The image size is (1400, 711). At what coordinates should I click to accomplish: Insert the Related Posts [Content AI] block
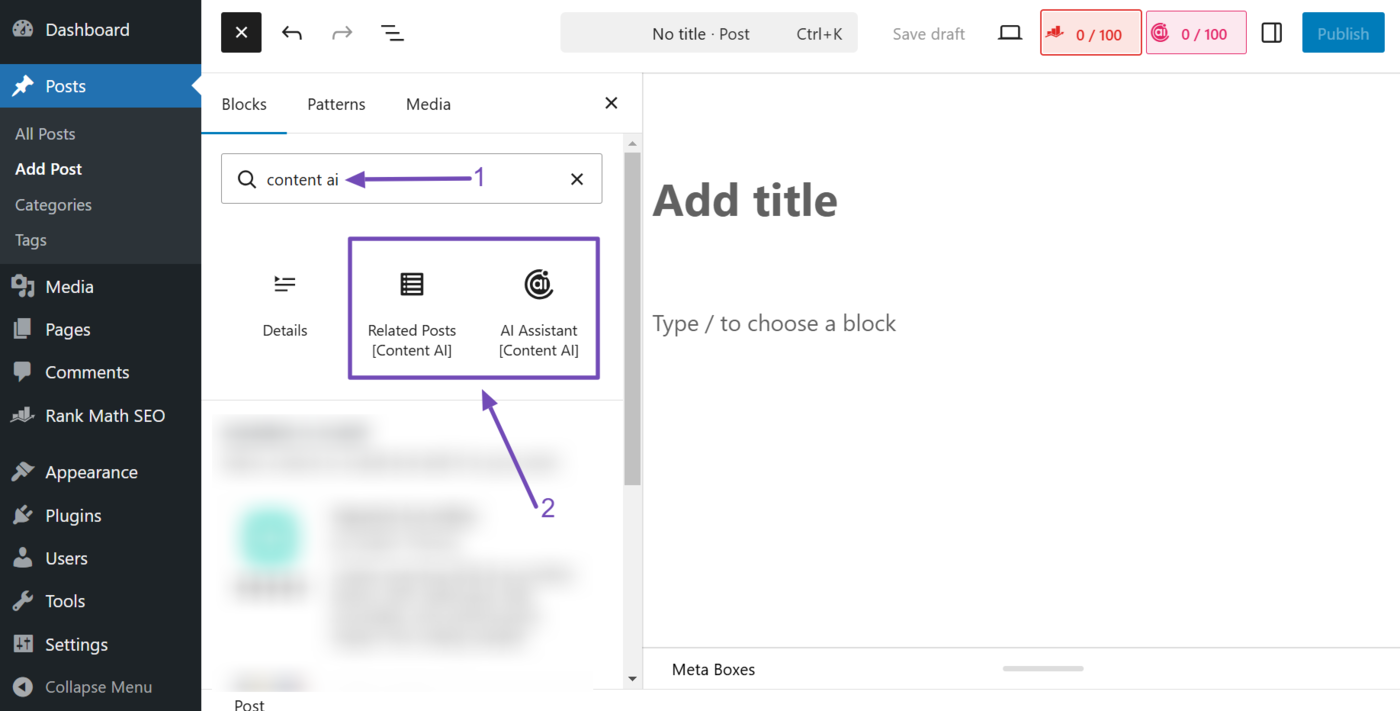tap(411, 312)
